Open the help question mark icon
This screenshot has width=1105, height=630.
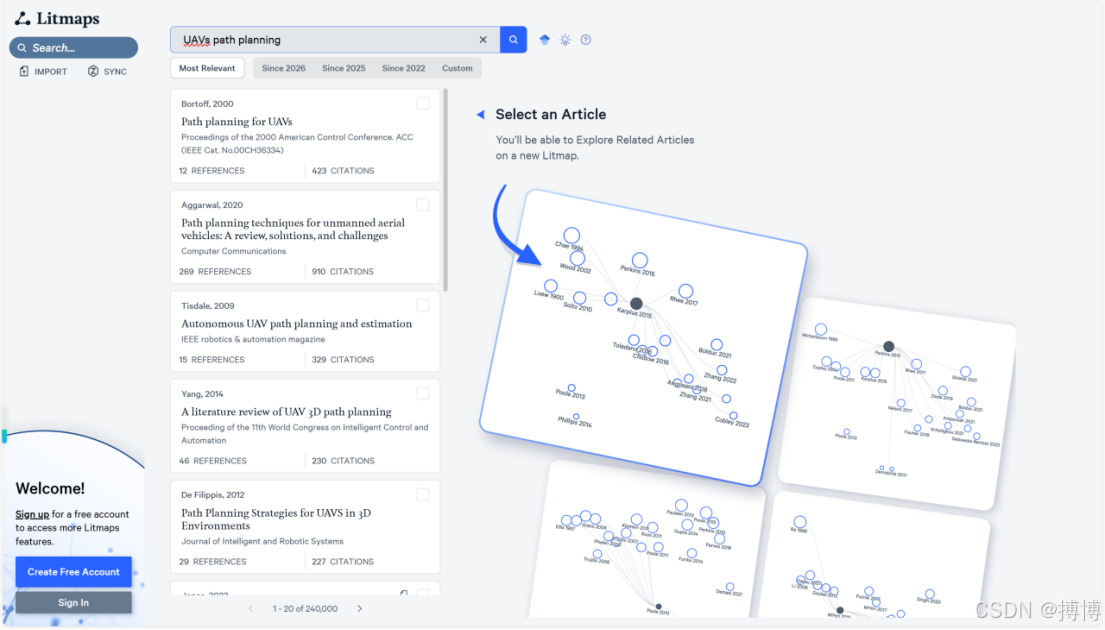586,39
